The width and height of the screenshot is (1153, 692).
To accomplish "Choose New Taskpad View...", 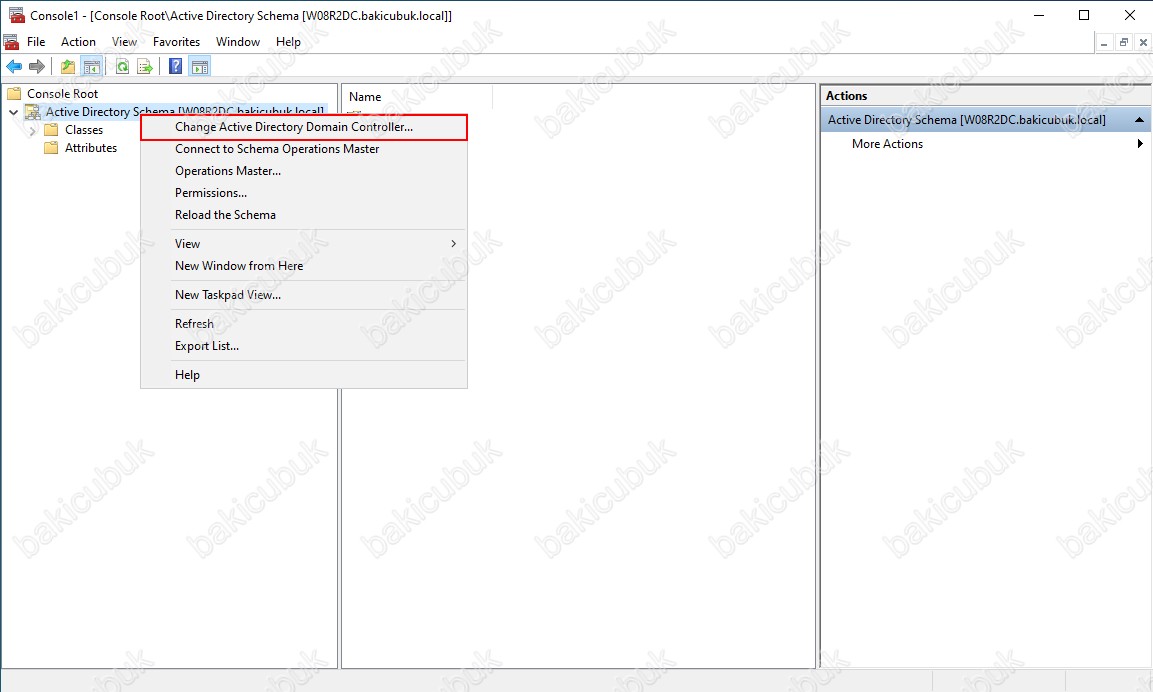I will (304, 295).
